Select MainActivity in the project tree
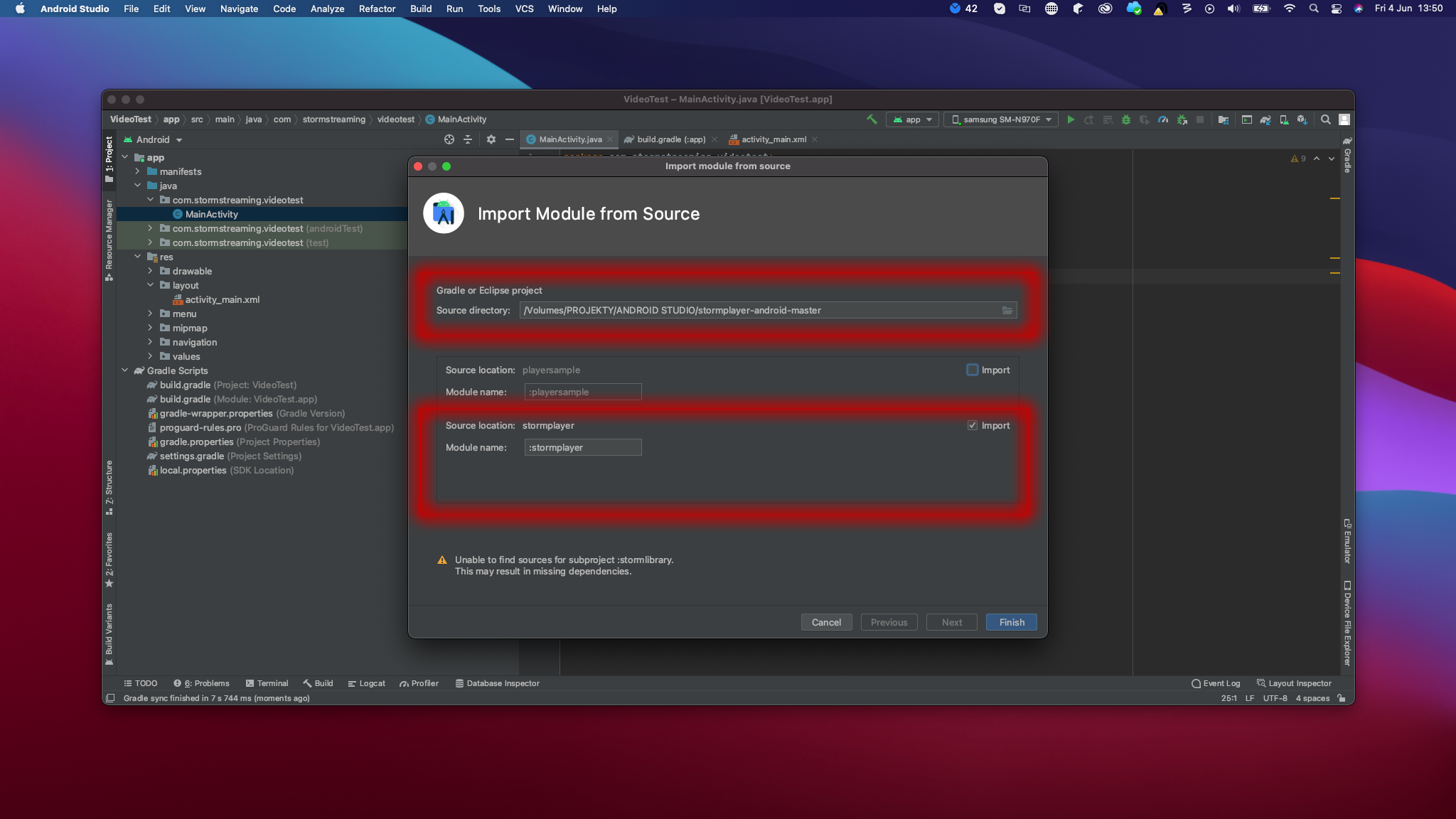 pyautogui.click(x=212, y=214)
